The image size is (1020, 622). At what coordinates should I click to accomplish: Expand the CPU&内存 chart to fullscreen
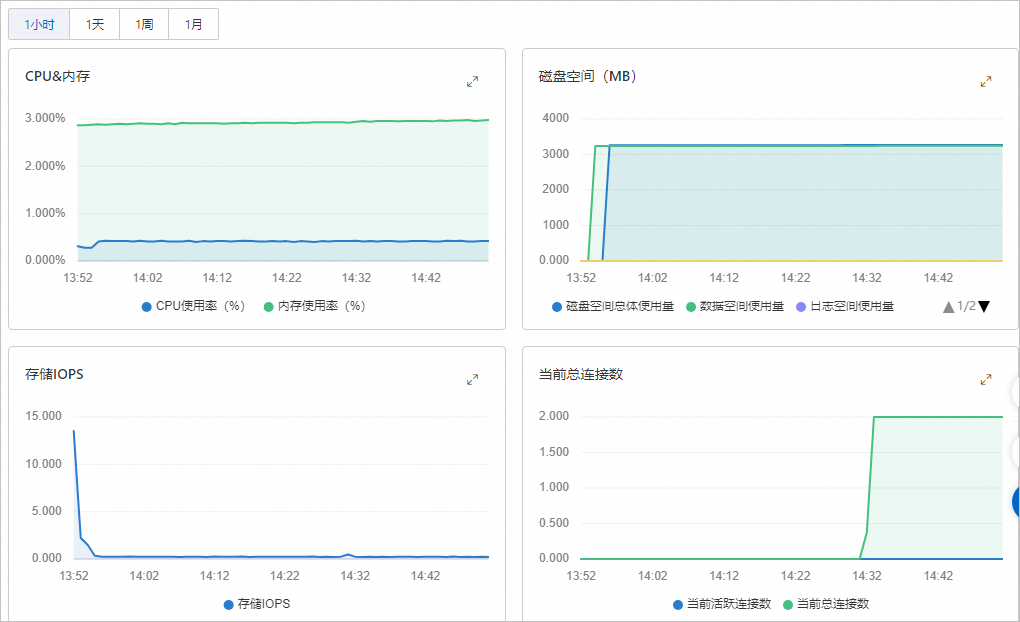[473, 82]
